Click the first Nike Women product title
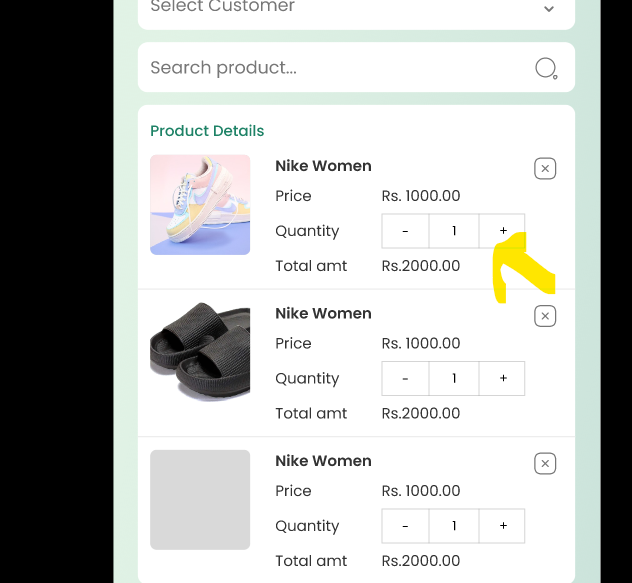 (x=323, y=166)
